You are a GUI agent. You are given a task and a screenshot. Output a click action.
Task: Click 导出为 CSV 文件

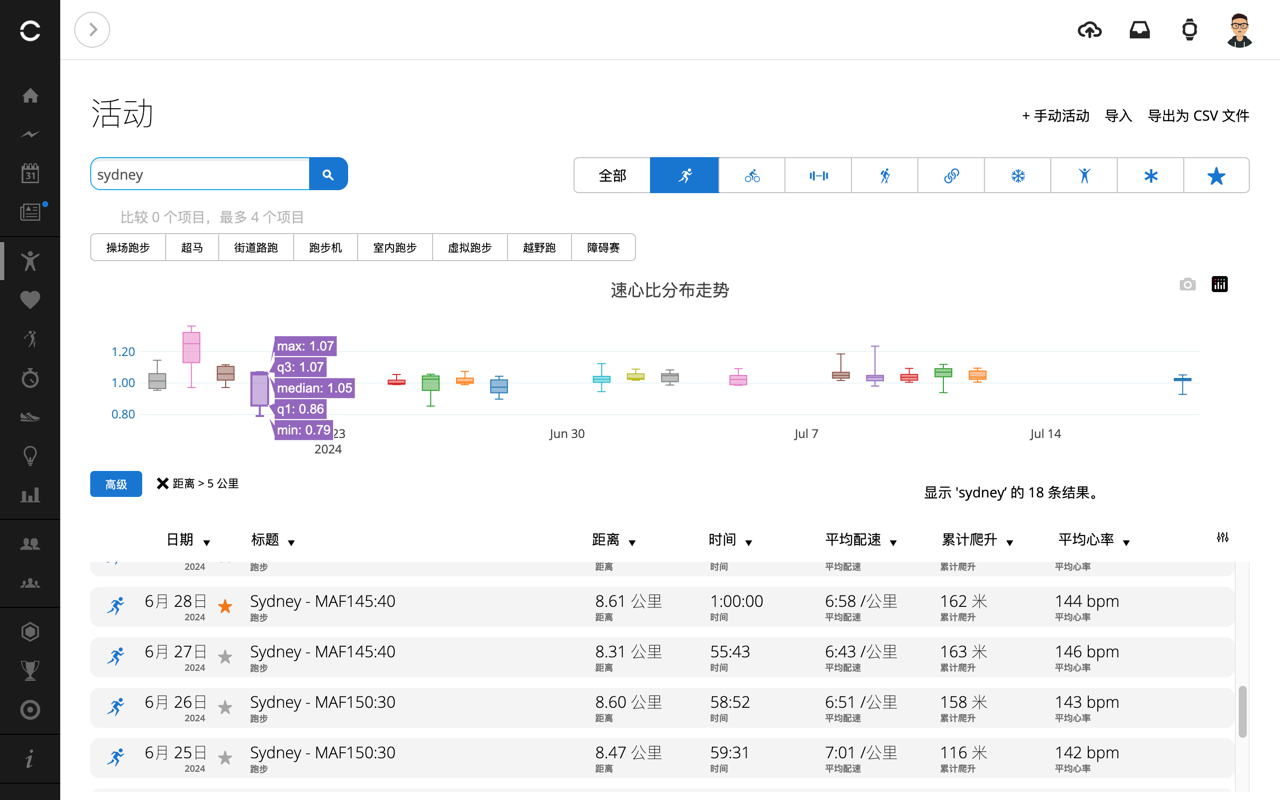pyautogui.click(x=1198, y=116)
